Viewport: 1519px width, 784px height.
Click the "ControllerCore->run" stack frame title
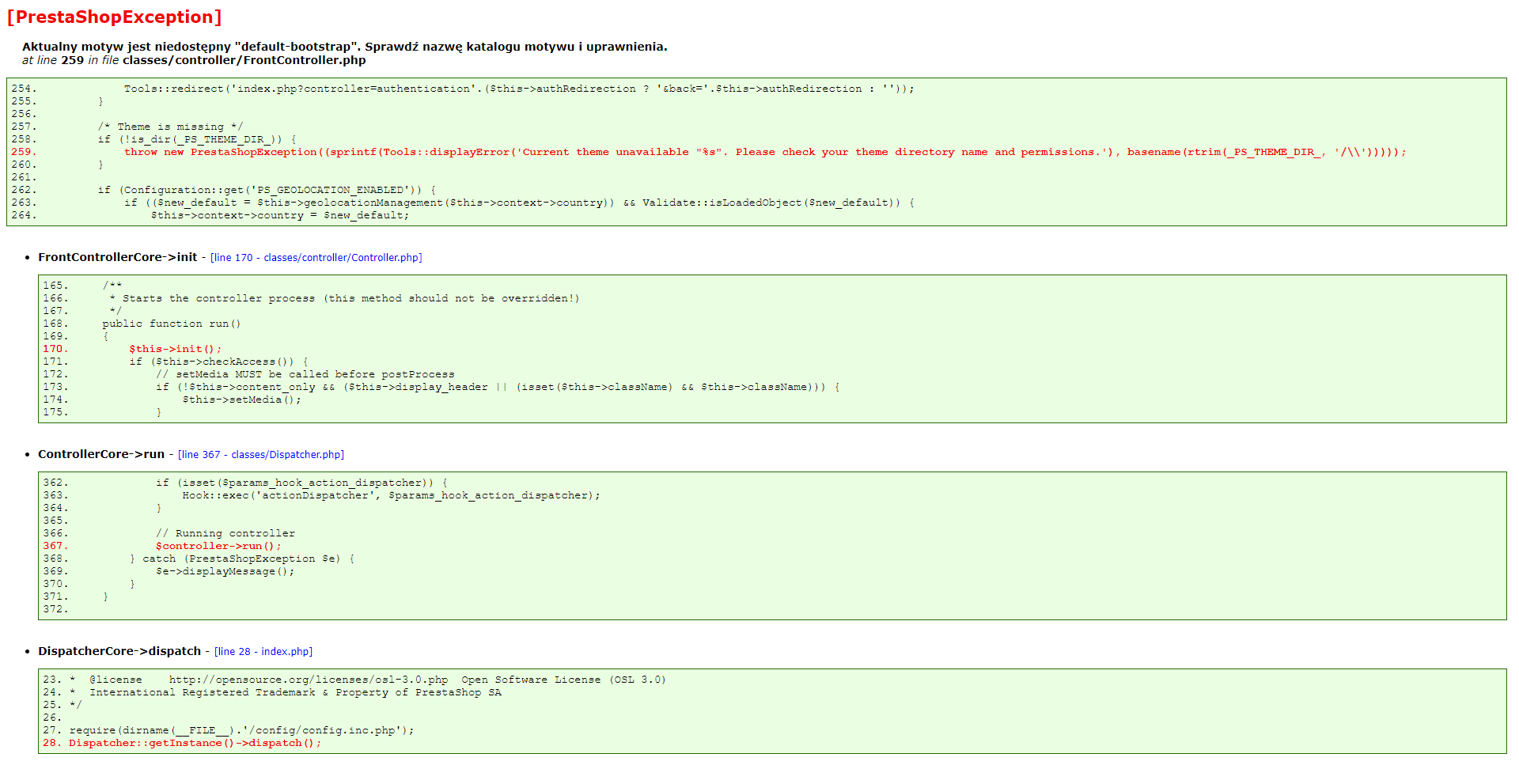point(101,454)
